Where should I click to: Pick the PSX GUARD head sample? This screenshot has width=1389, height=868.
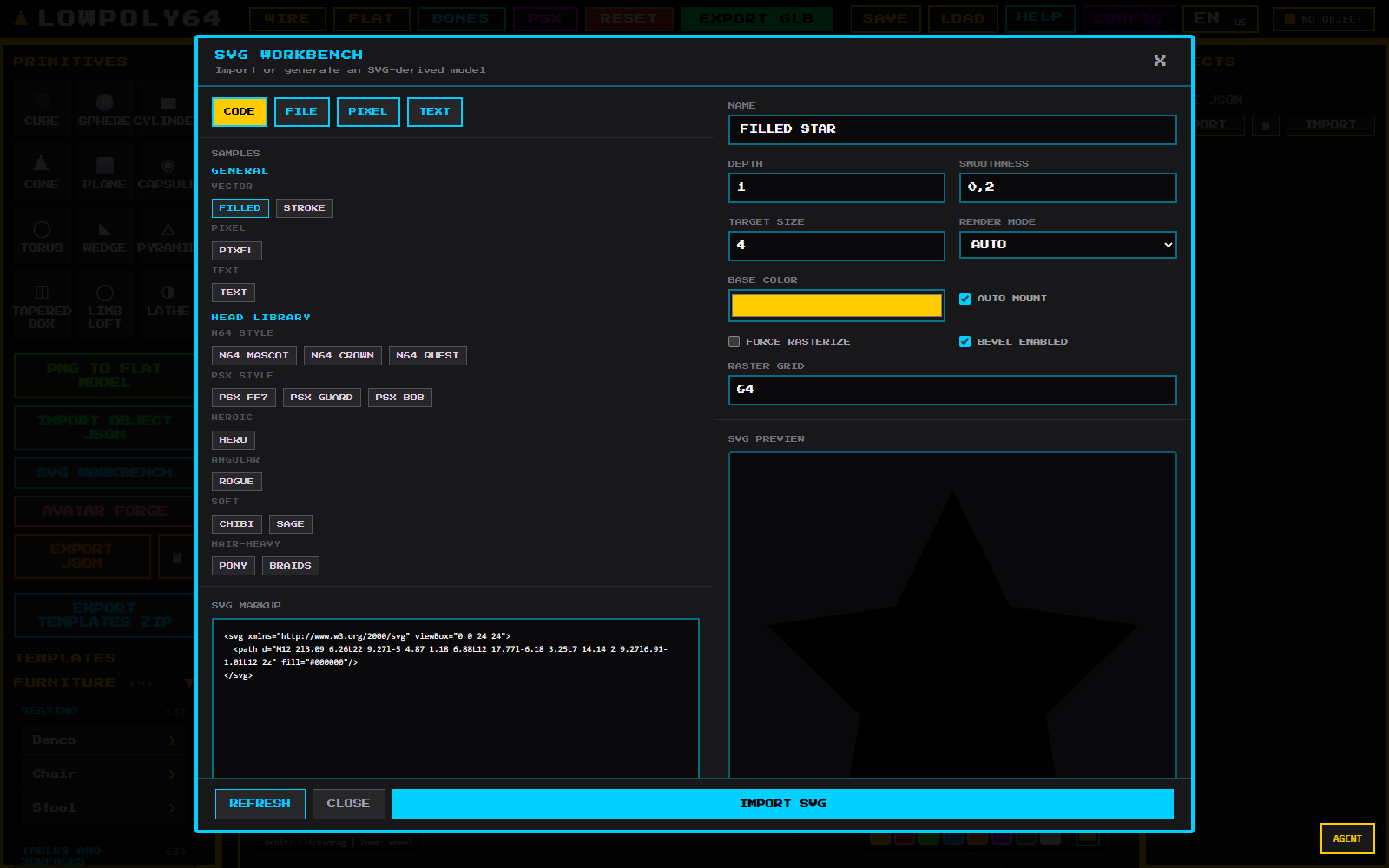tap(321, 398)
